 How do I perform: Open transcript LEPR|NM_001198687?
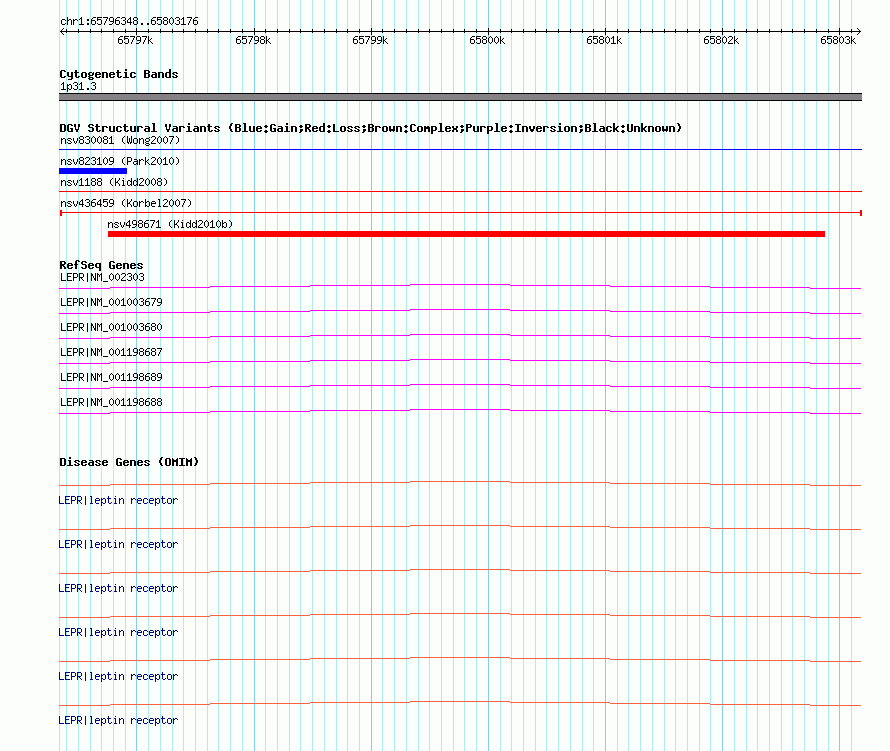111,352
